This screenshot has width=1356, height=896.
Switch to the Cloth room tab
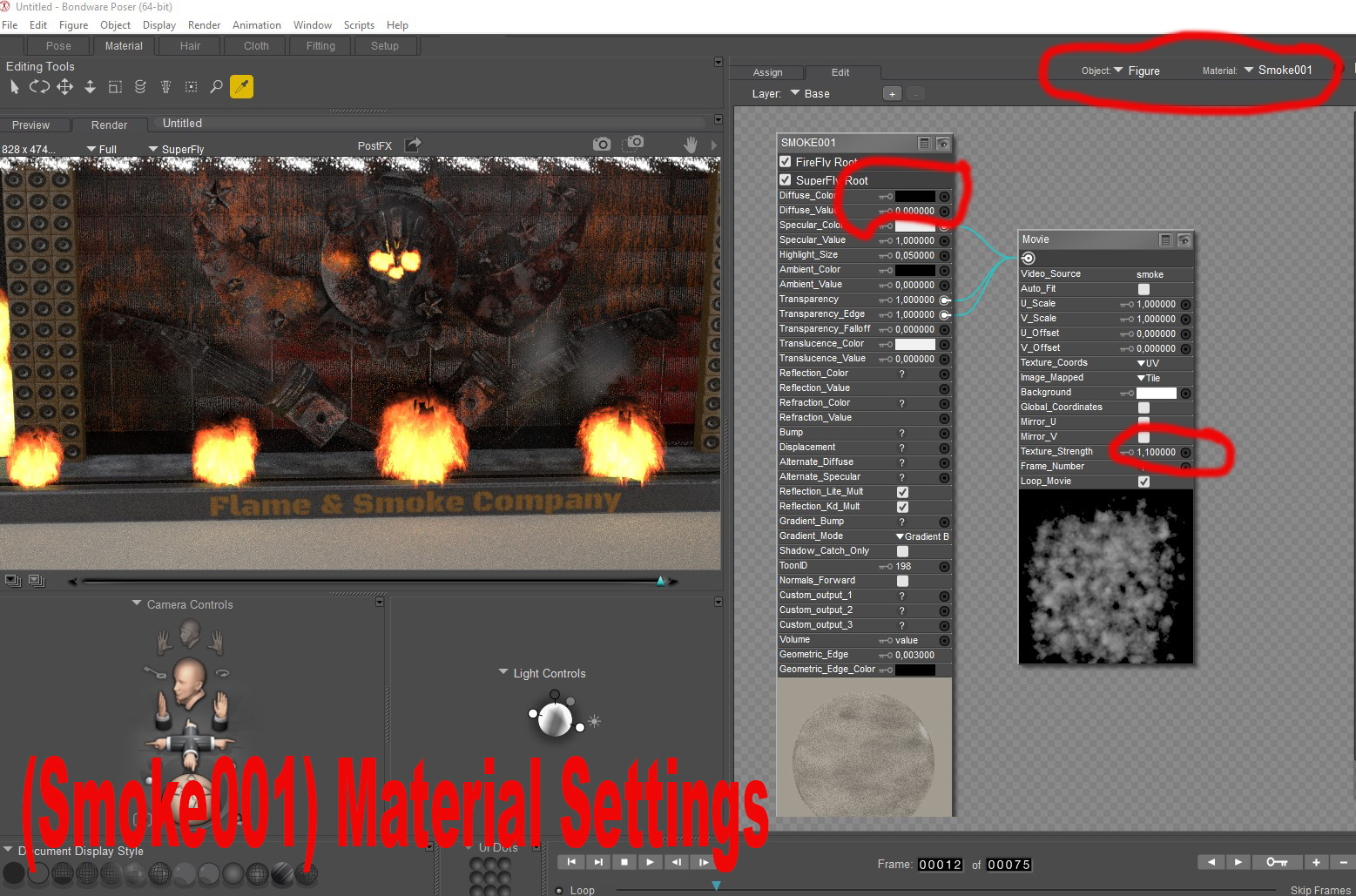256,46
